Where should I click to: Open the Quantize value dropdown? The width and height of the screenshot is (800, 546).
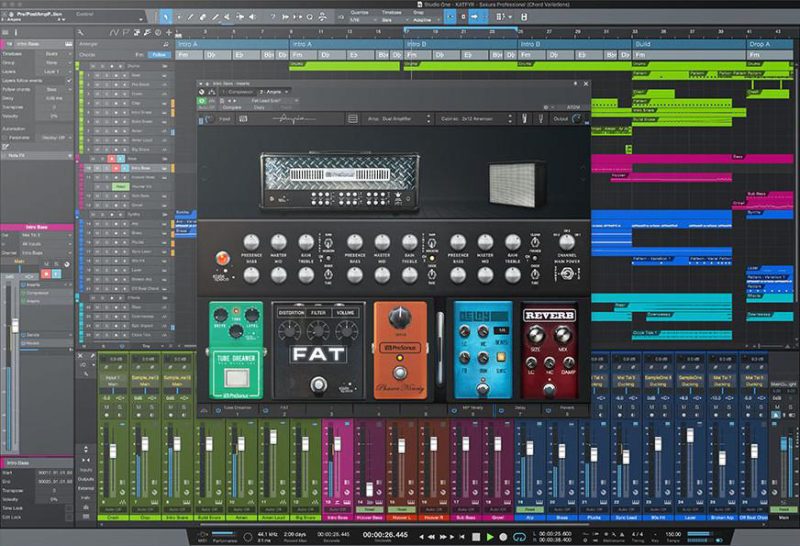coord(361,20)
